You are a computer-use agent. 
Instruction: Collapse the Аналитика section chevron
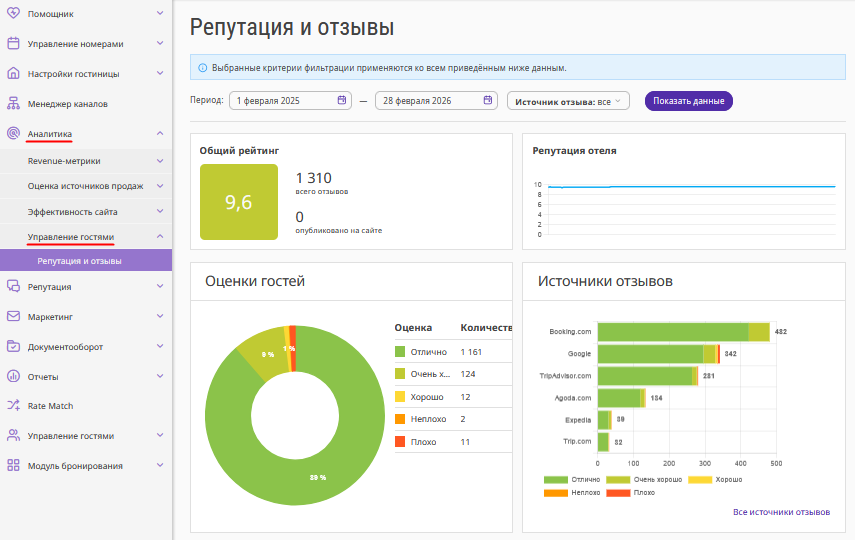pos(160,134)
